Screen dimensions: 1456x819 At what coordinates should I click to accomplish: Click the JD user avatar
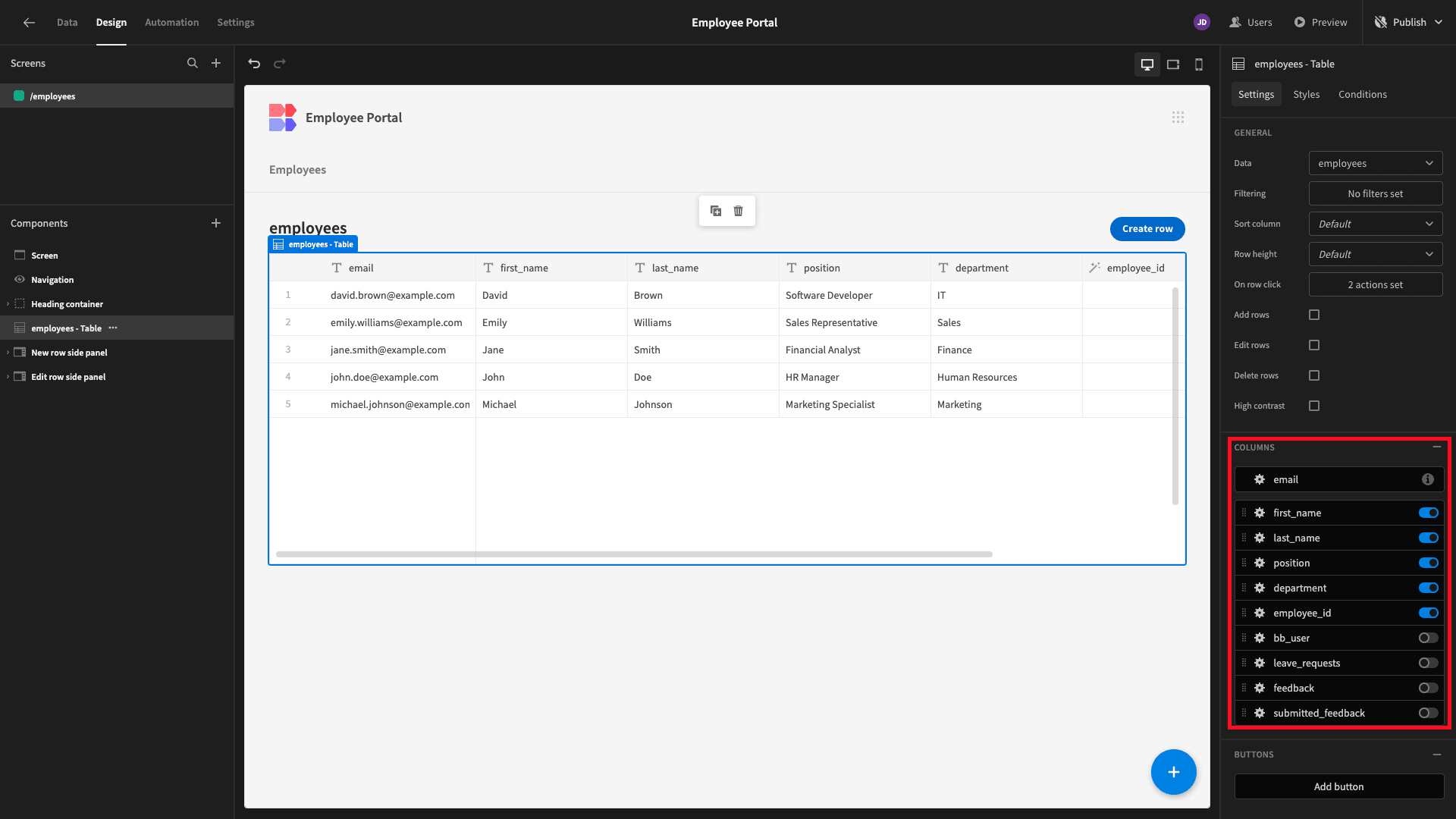(1202, 23)
